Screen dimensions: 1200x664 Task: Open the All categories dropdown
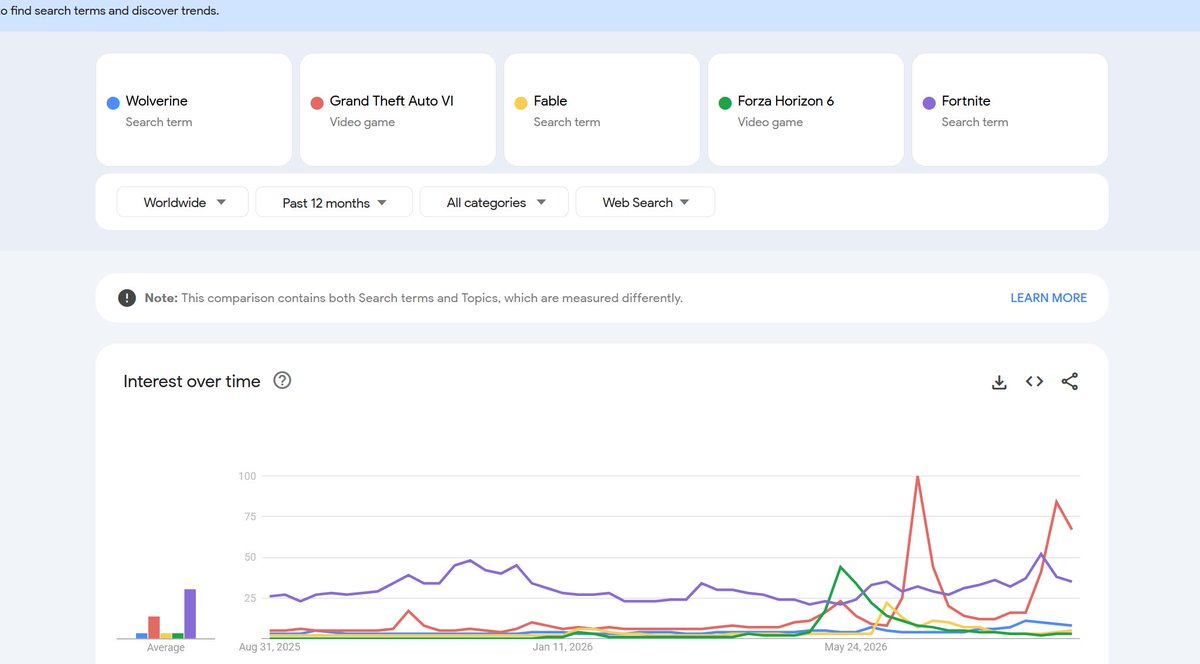(x=494, y=202)
